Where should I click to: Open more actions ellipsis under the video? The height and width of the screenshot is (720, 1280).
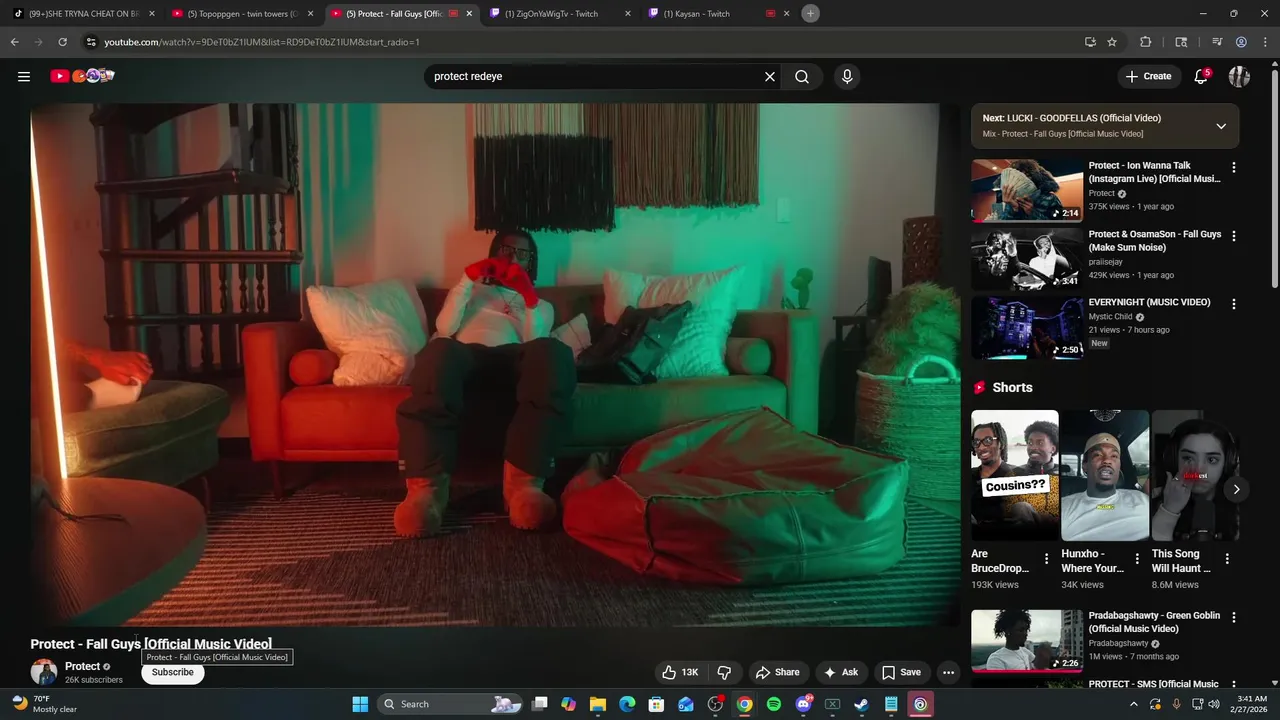pyautogui.click(x=948, y=672)
